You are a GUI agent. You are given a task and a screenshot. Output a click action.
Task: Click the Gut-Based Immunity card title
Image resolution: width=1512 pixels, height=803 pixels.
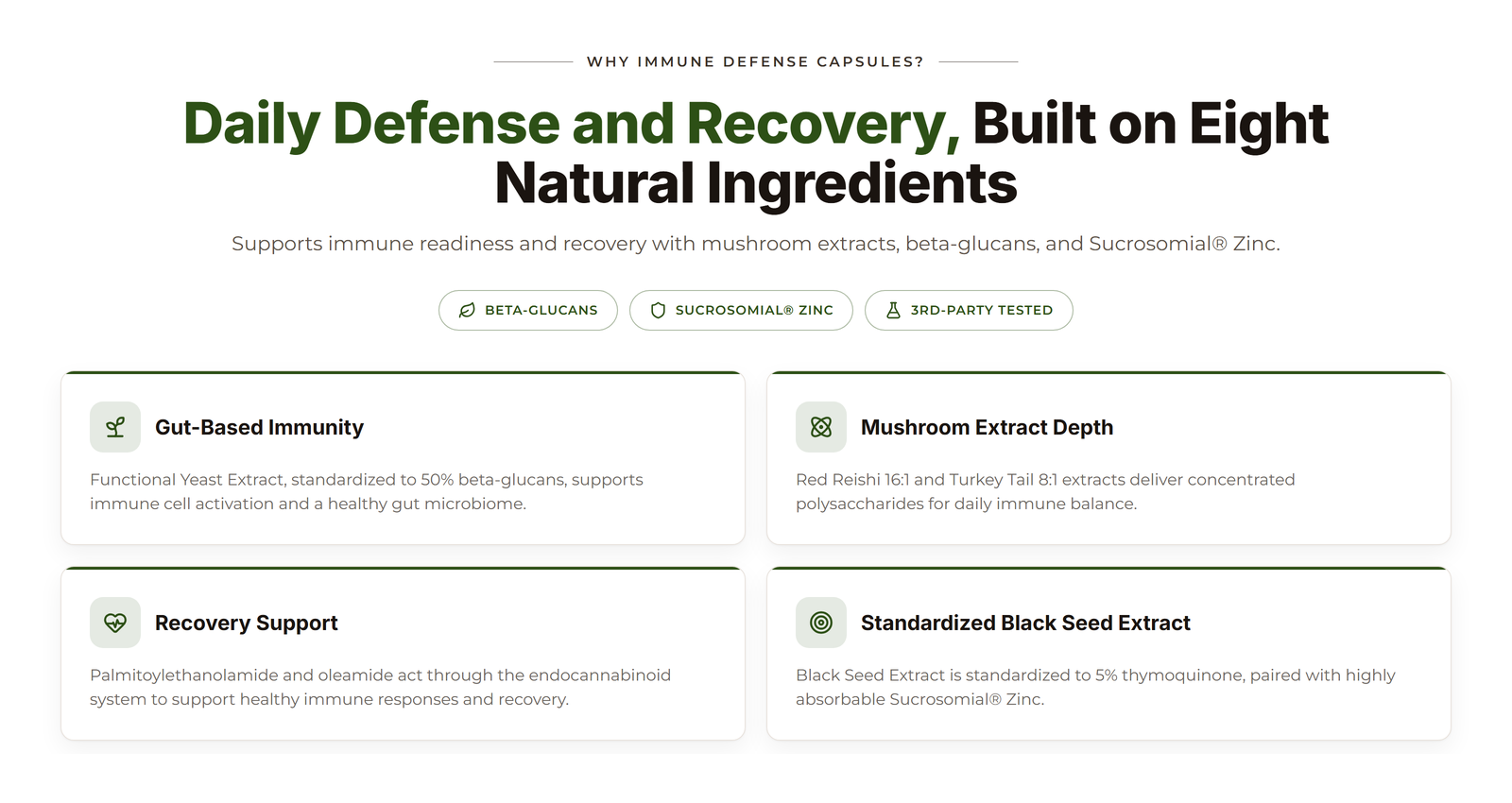(259, 427)
